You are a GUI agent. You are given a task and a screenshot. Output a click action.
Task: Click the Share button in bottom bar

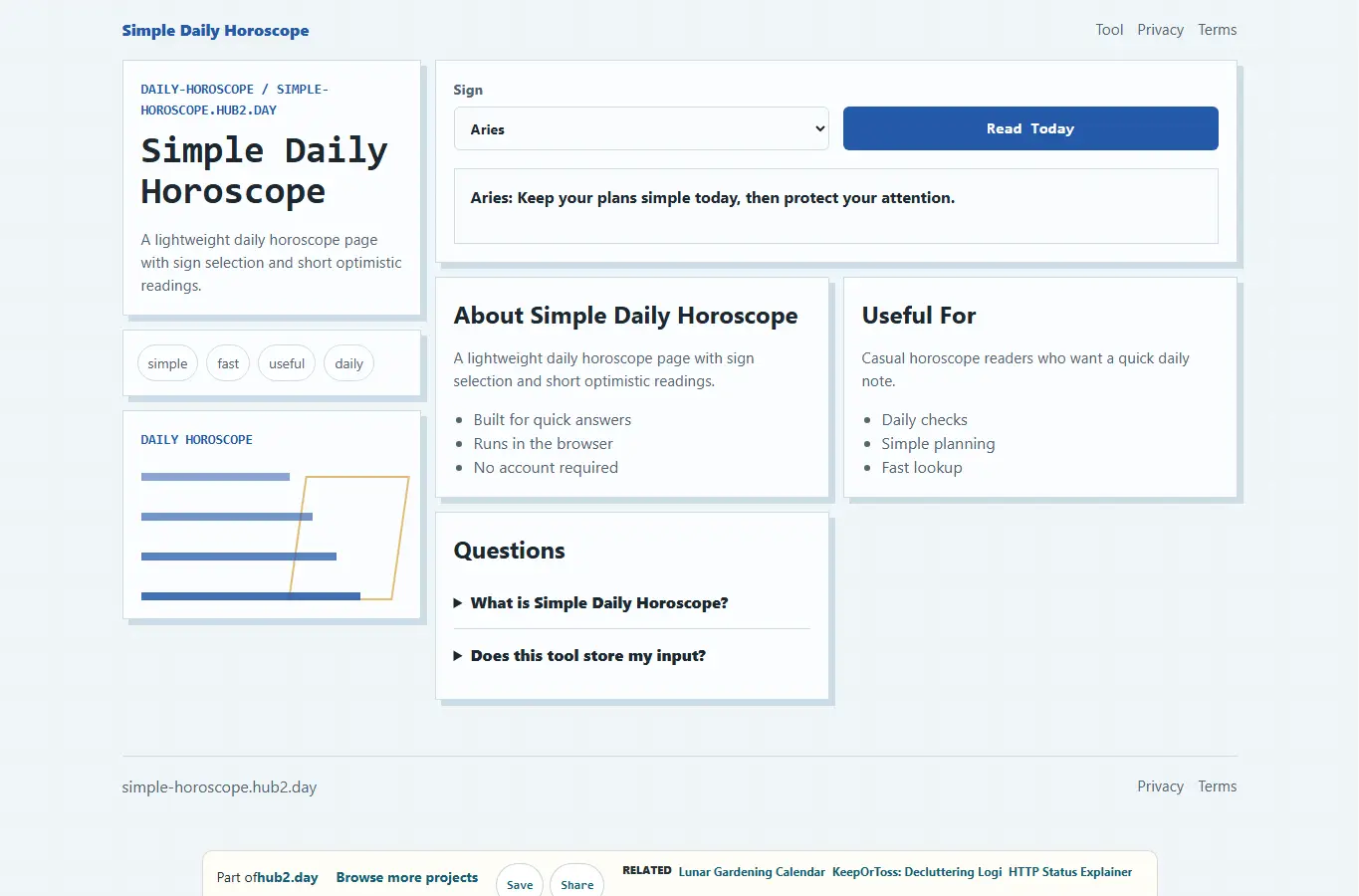coord(577,882)
